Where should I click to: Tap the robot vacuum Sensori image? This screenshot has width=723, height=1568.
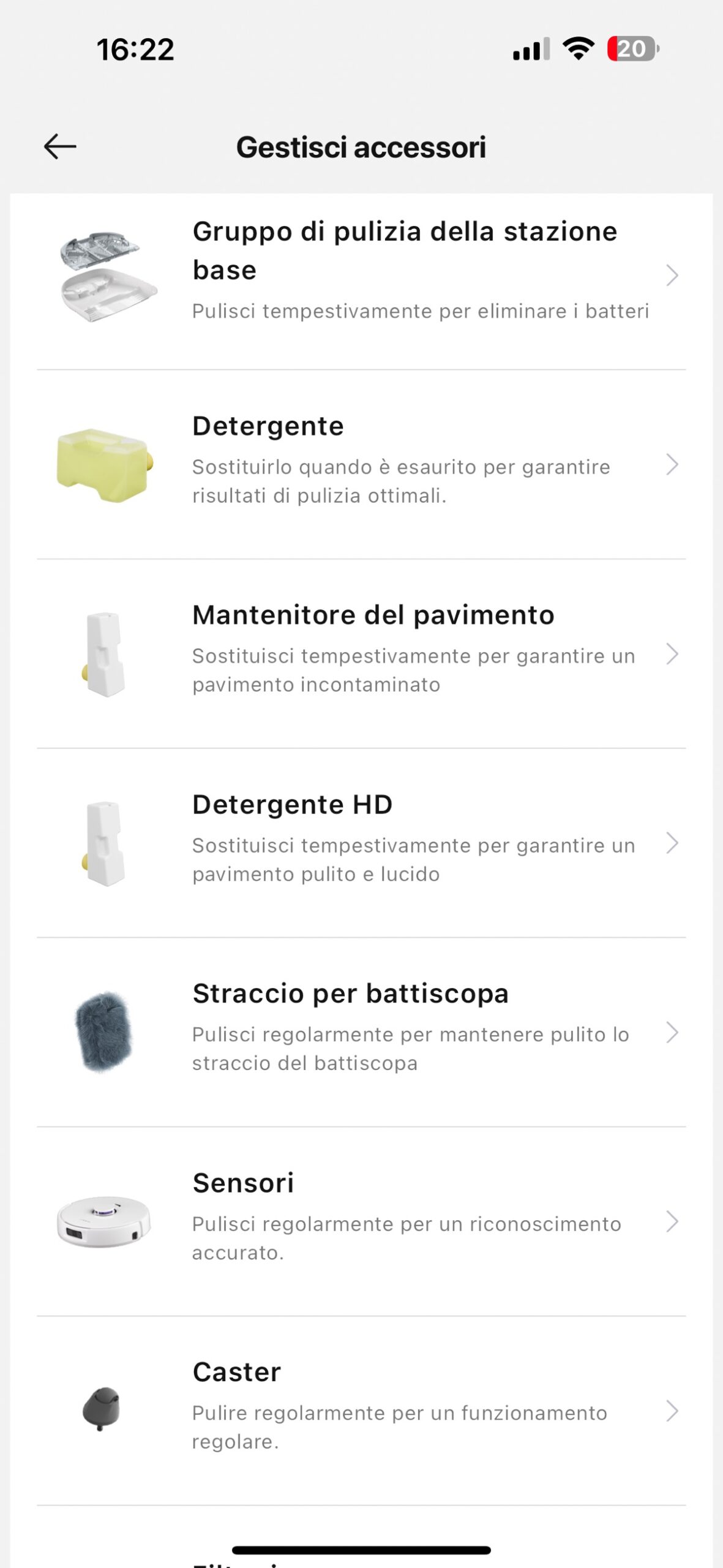click(103, 1221)
